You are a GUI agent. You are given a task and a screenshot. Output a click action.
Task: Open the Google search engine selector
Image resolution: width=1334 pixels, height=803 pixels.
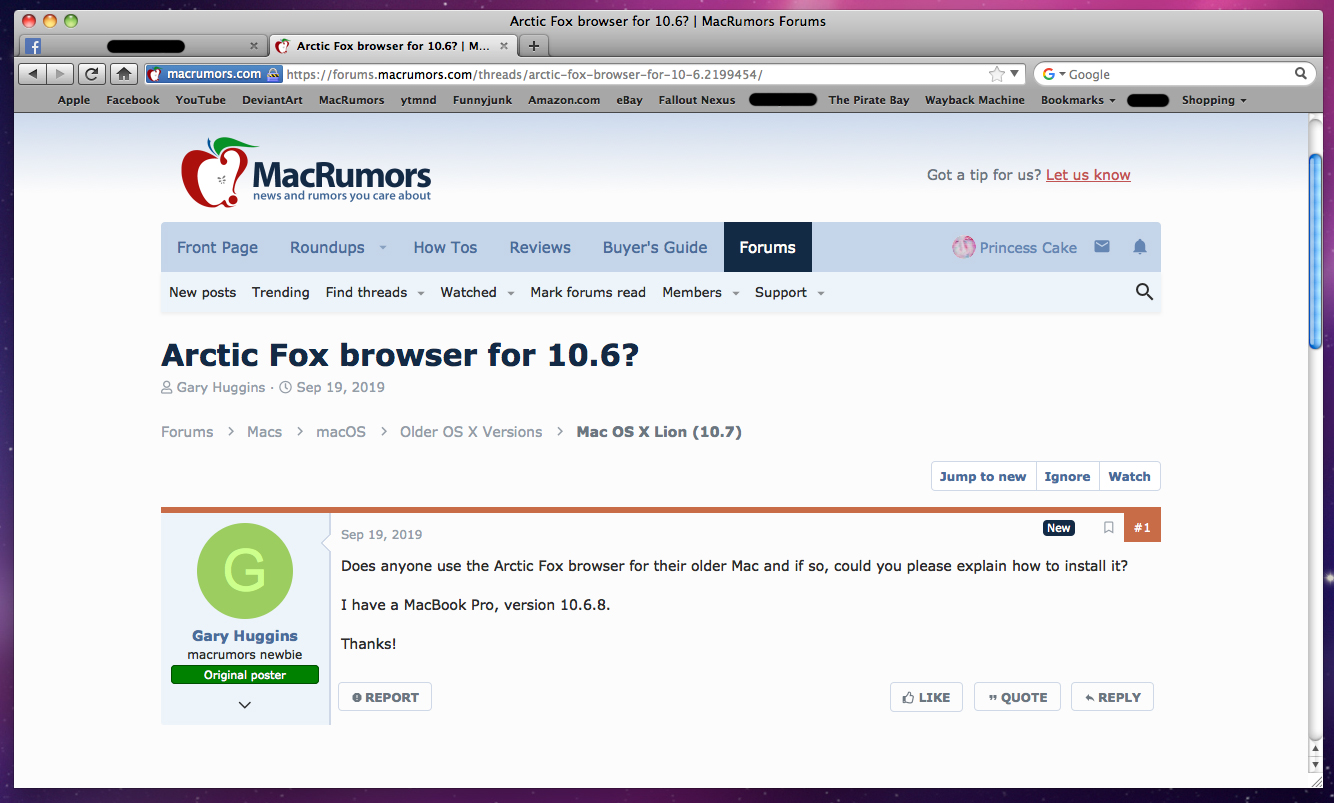click(x=1054, y=74)
